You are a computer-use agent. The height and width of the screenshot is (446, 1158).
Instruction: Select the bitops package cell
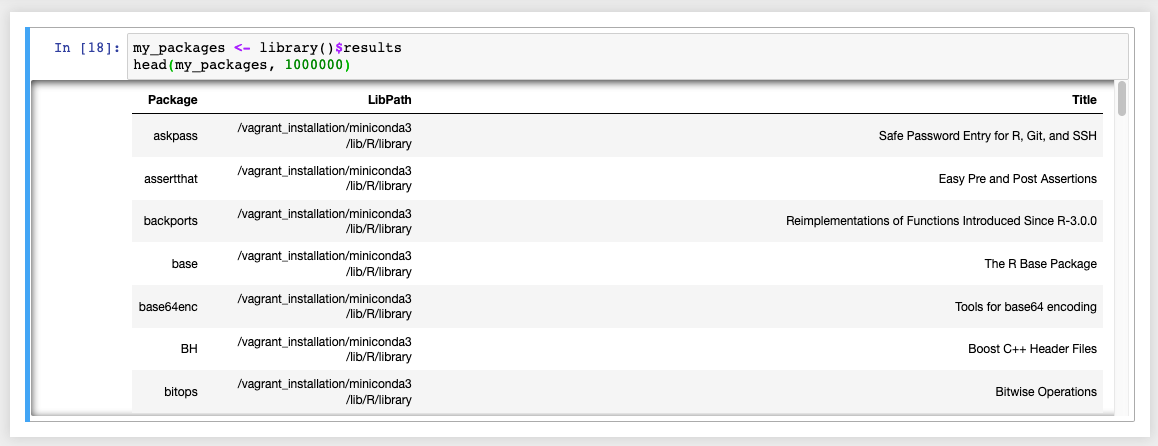pos(181,391)
